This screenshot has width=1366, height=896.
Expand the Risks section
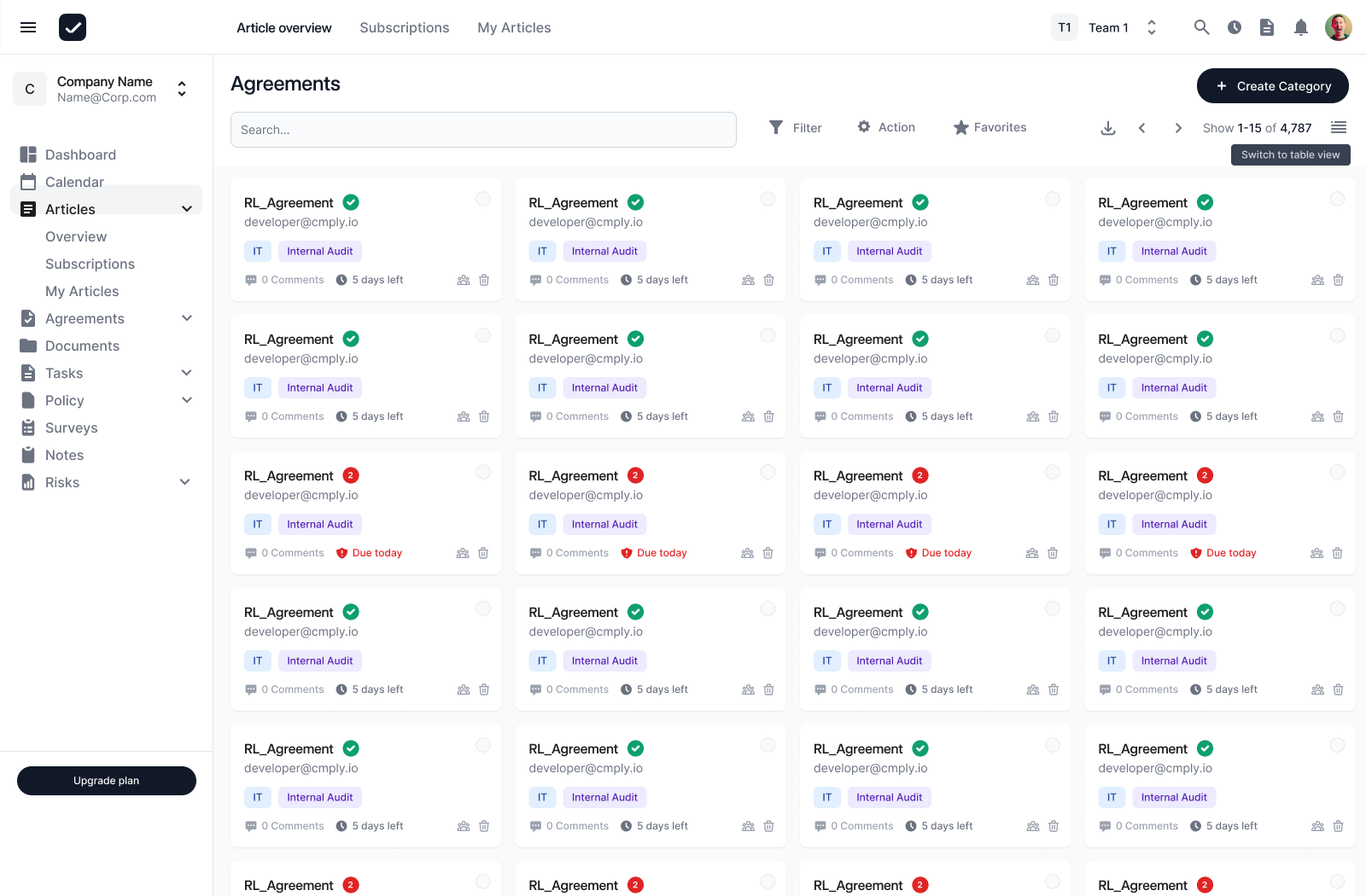[x=185, y=482]
